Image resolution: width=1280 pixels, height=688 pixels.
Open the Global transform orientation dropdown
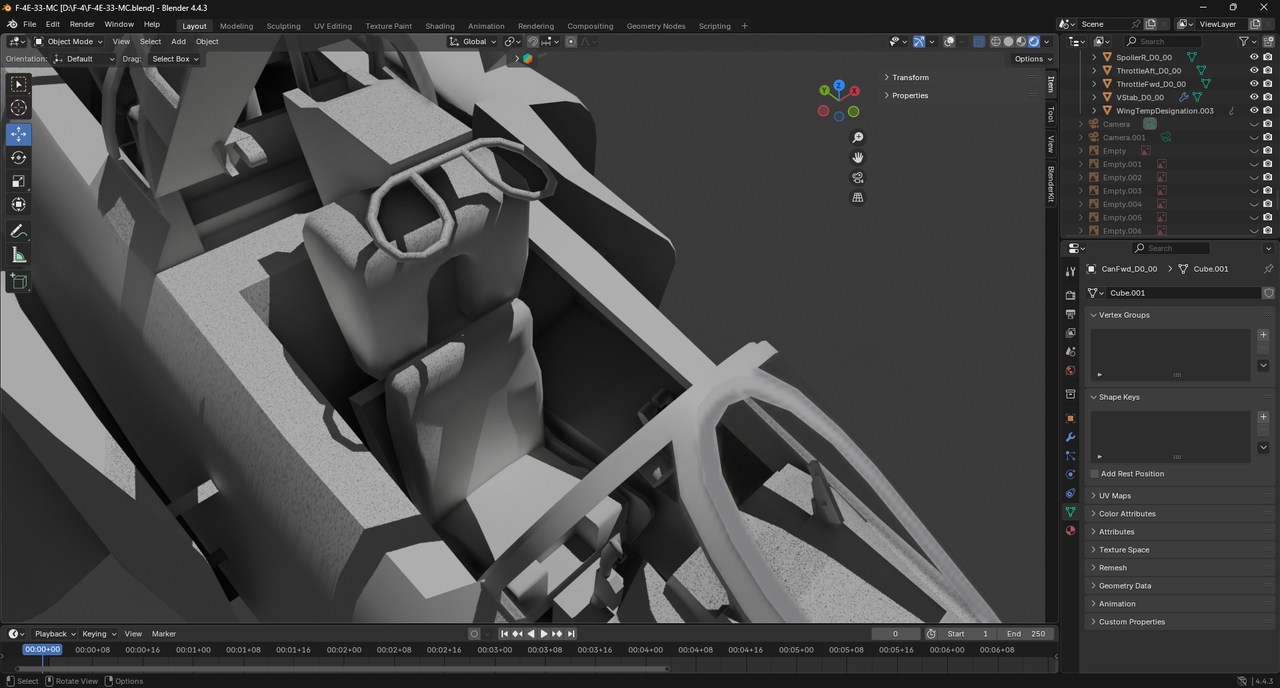coord(472,42)
